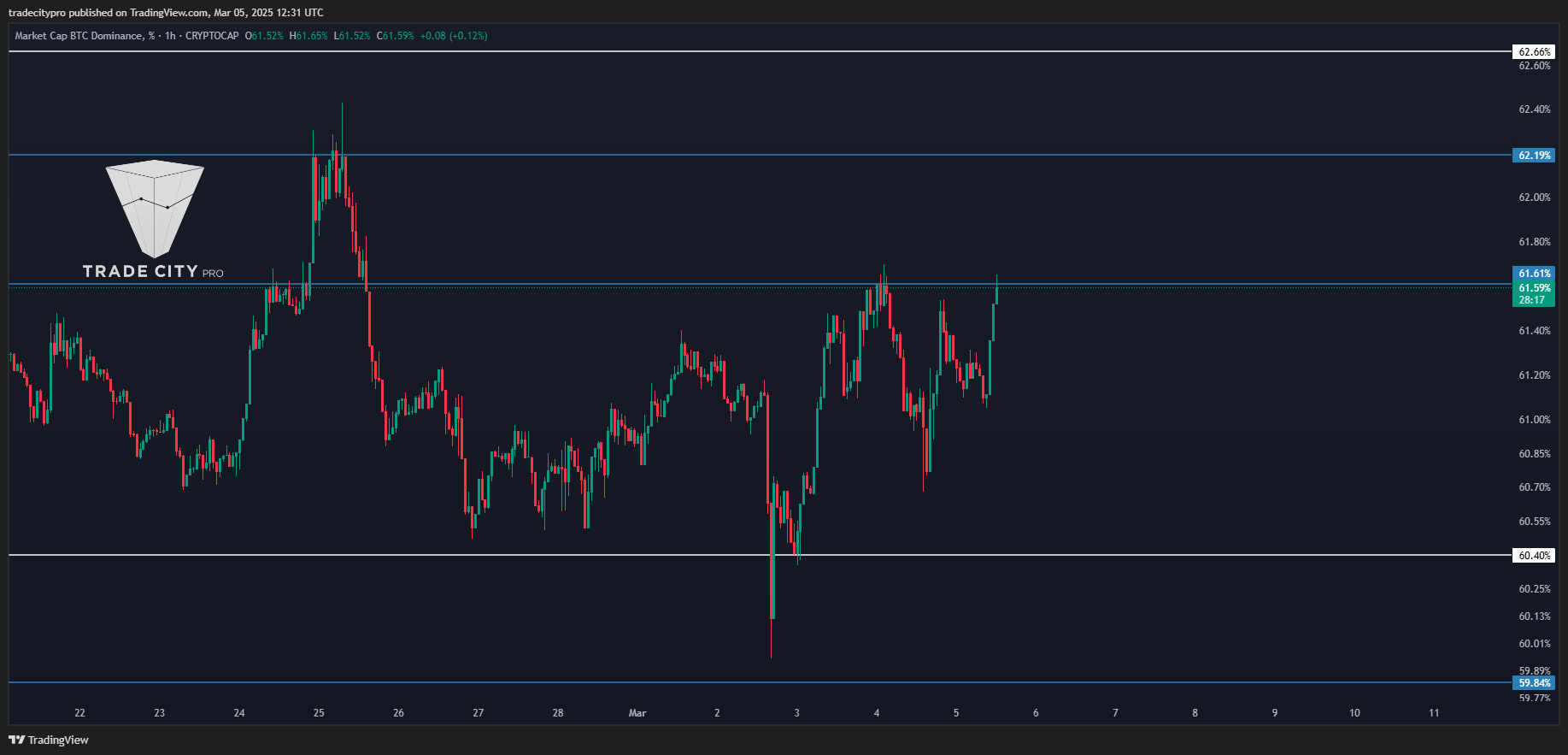The image size is (1568, 755).
Task: Click the high value H61.65% in legend
Action: click(x=308, y=36)
